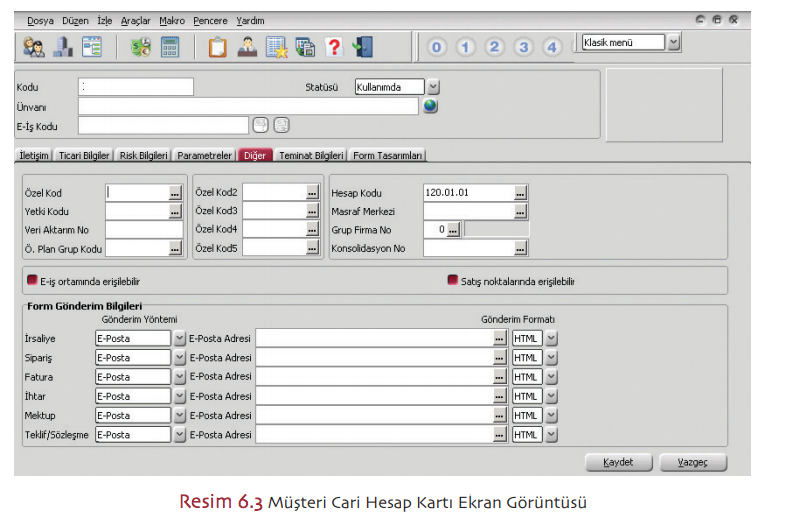Click the two-people users icon in toolbar
Image resolution: width=801 pixels, height=532 pixels.
coord(34,46)
